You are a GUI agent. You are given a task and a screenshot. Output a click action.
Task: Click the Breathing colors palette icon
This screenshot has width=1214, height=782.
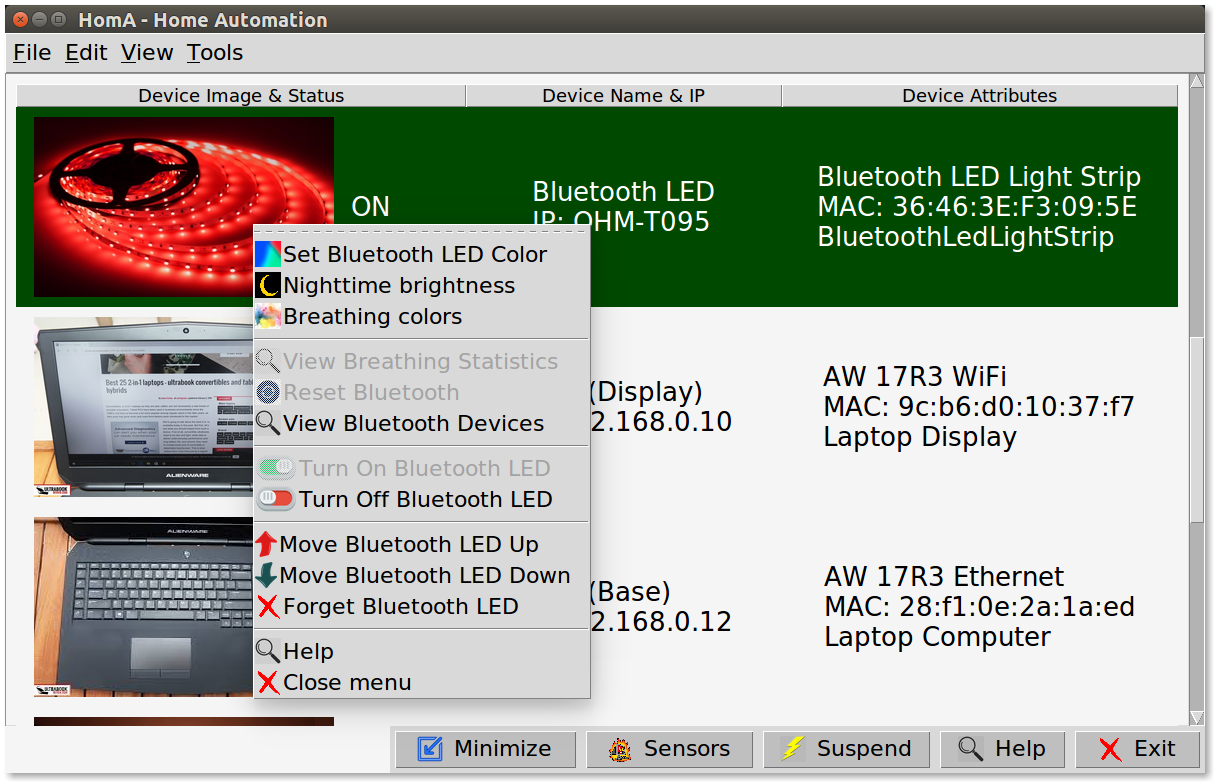(x=268, y=317)
